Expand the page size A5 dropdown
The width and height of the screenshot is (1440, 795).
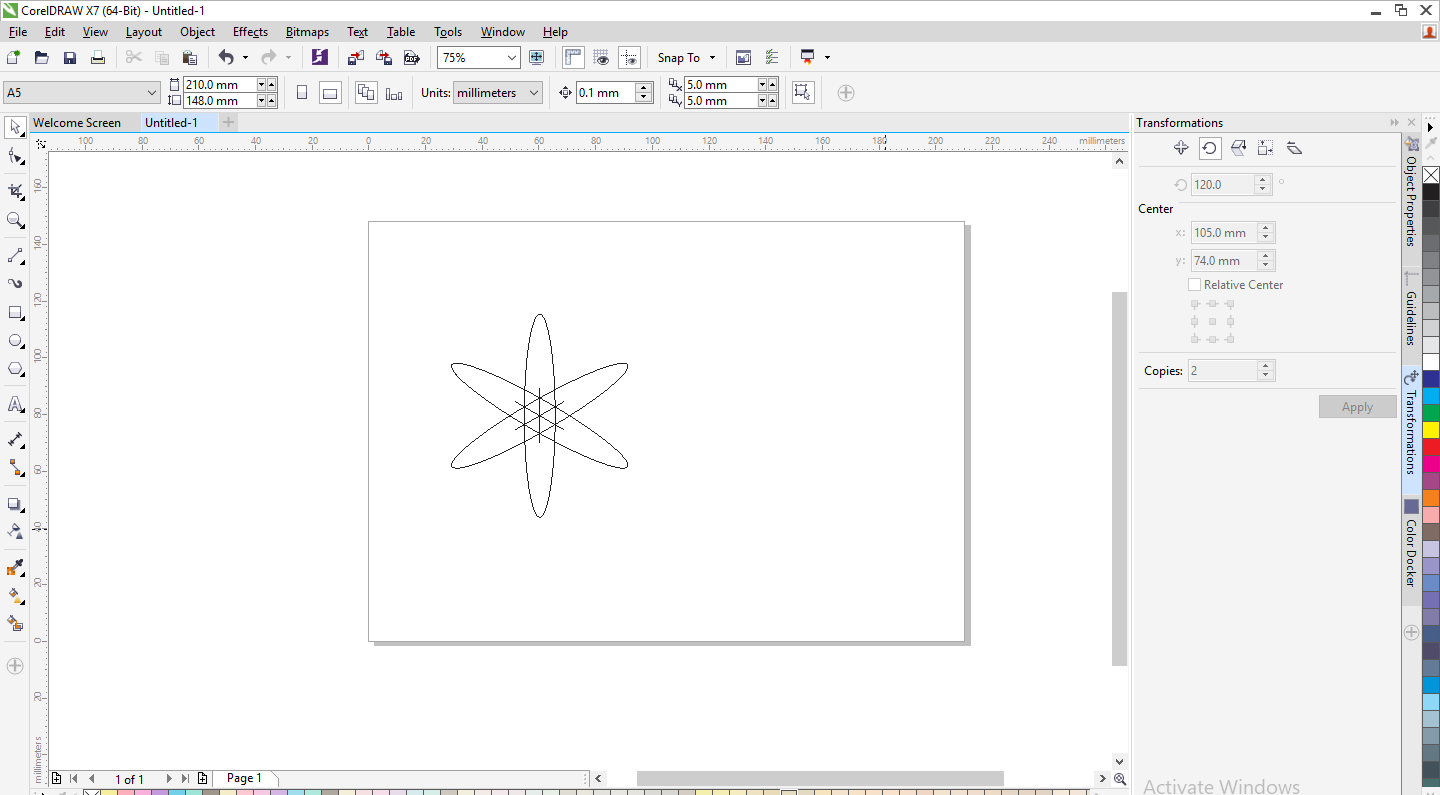coord(152,93)
